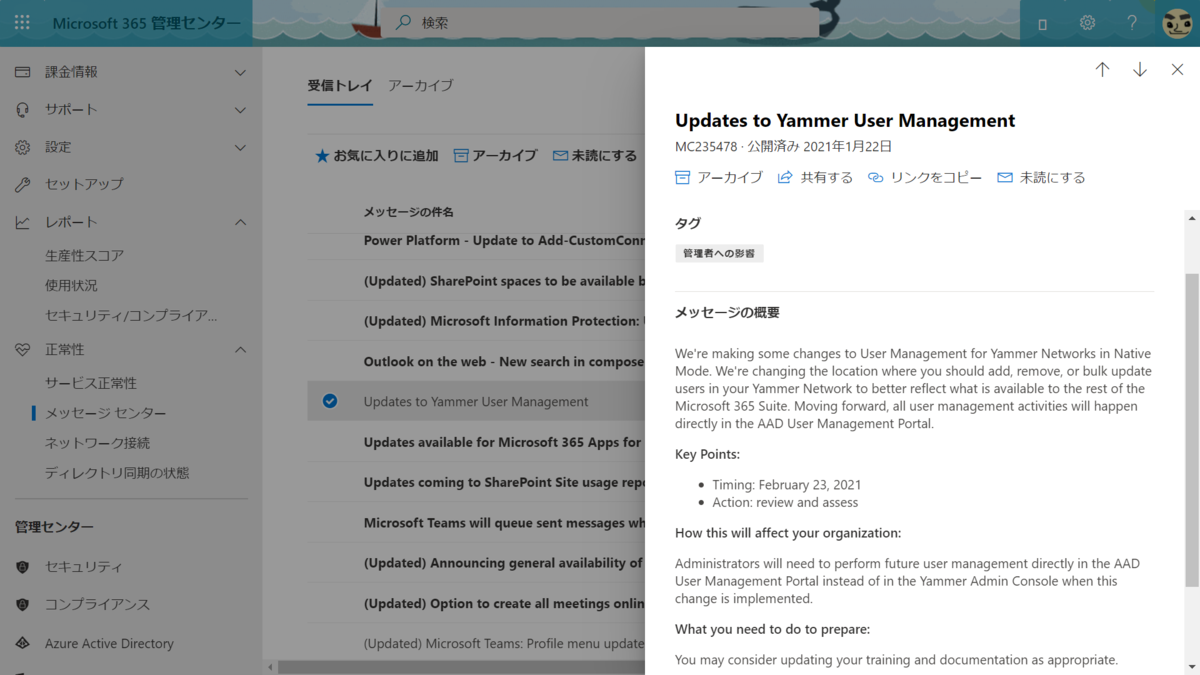Open Microsoft Information Protection message
The width and height of the screenshot is (1200, 675).
[x=504, y=321]
